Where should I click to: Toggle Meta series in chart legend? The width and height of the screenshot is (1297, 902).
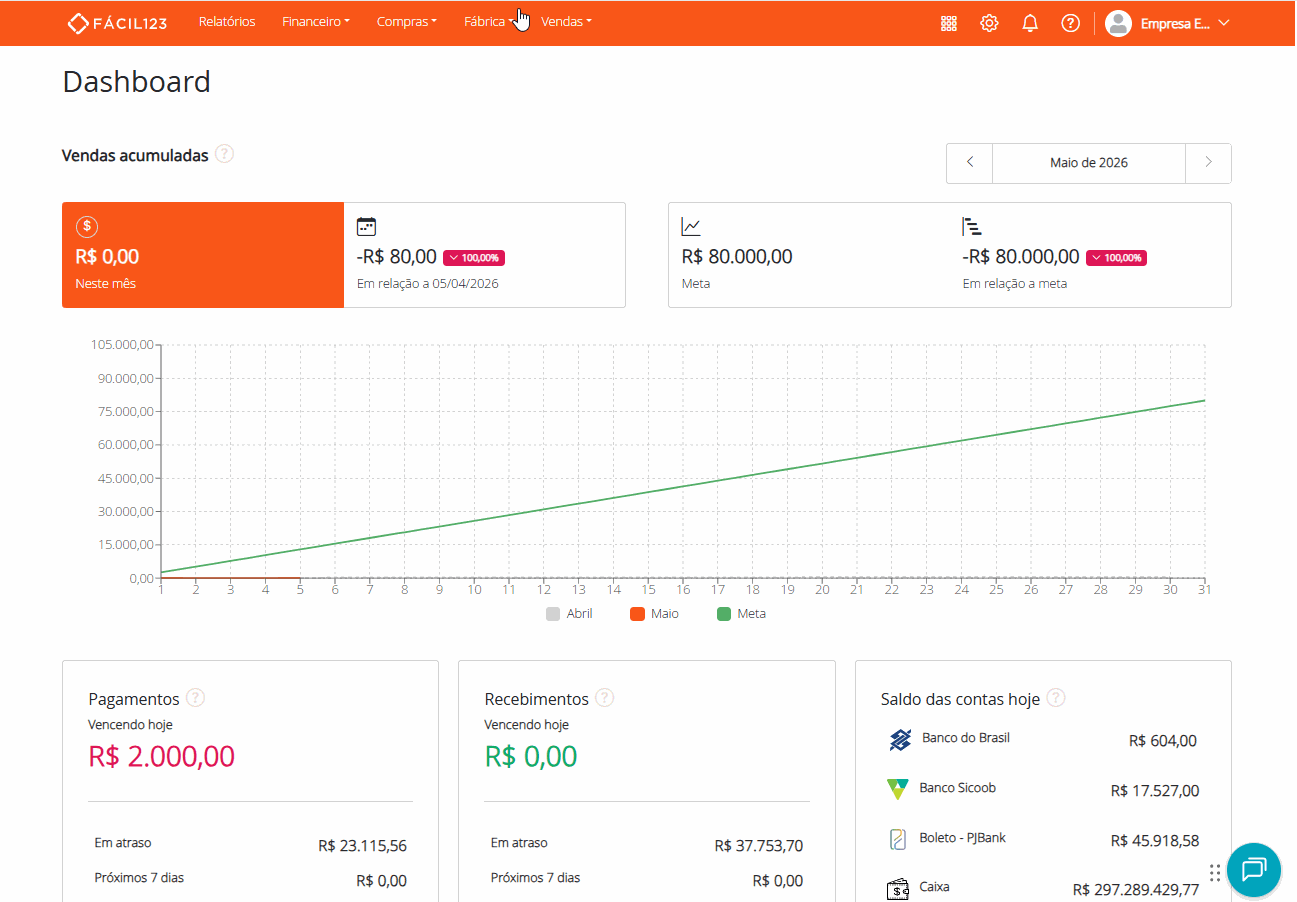click(741, 614)
